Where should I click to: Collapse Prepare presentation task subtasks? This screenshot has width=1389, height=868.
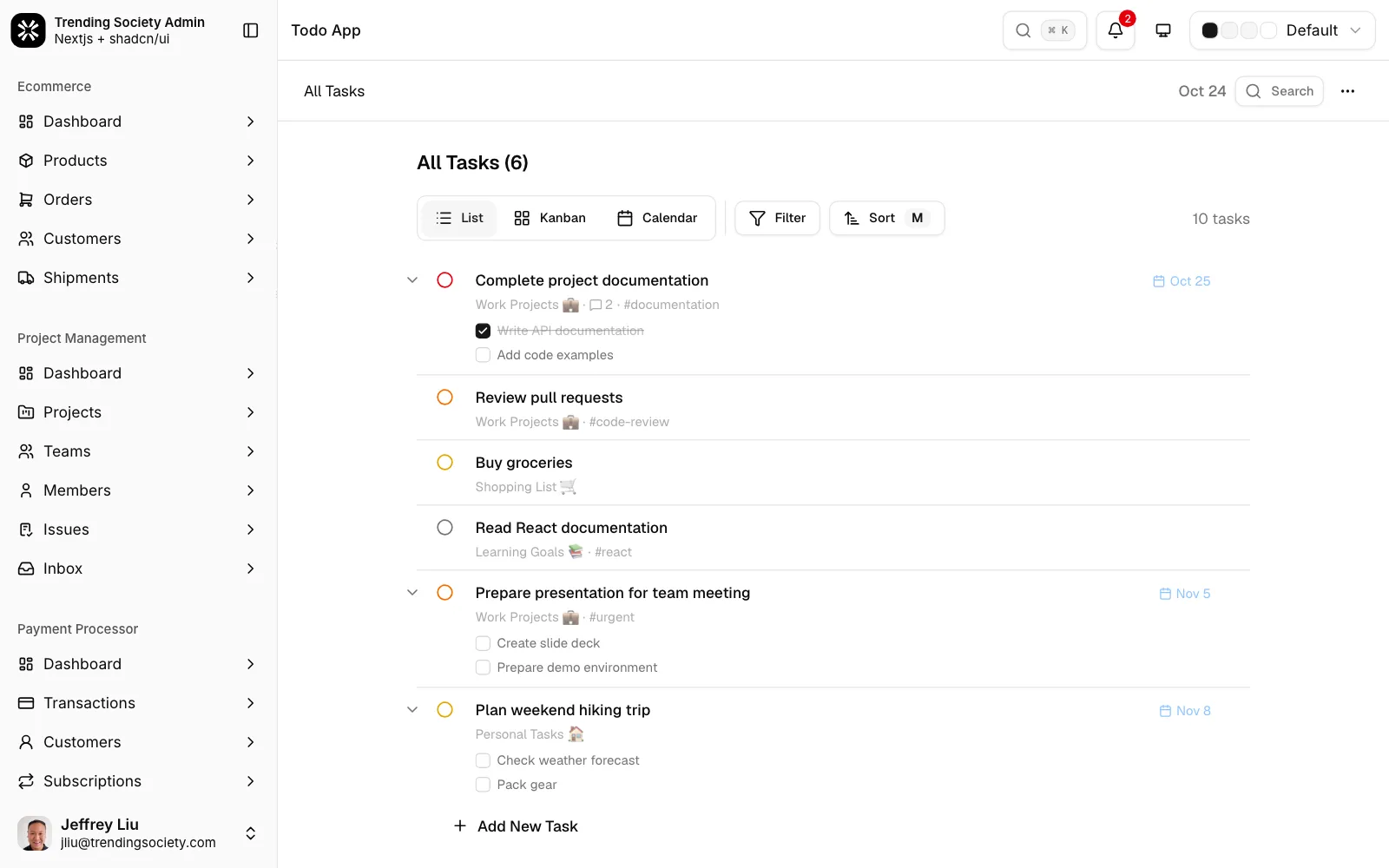coord(412,593)
